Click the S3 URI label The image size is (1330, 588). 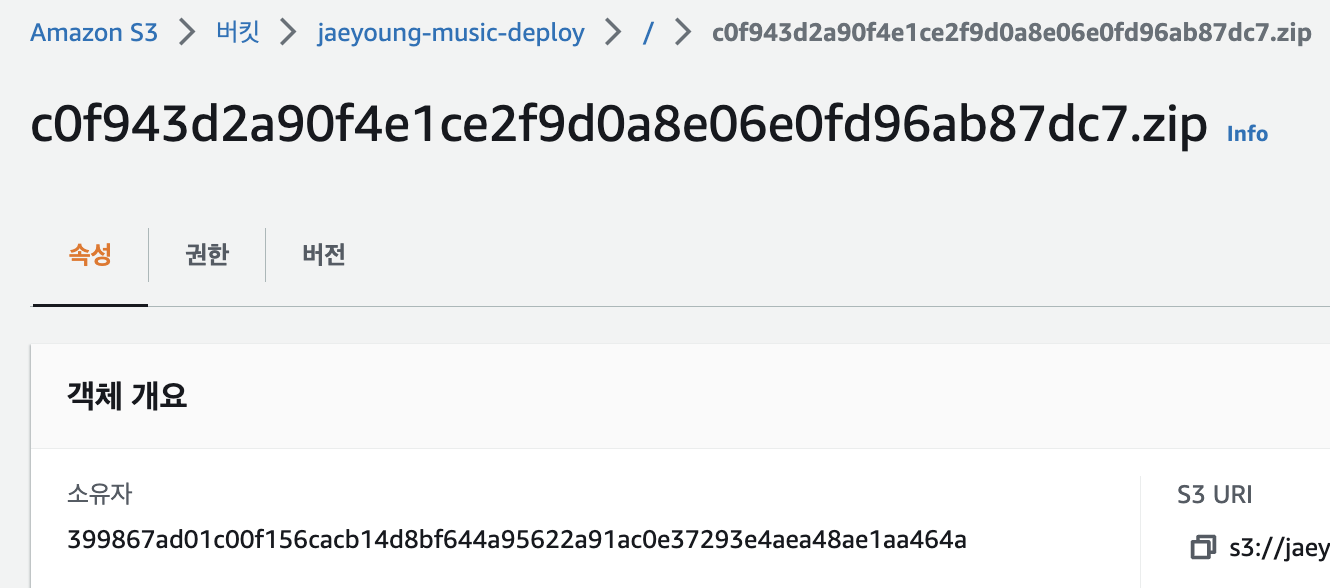[x=1213, y=494]
